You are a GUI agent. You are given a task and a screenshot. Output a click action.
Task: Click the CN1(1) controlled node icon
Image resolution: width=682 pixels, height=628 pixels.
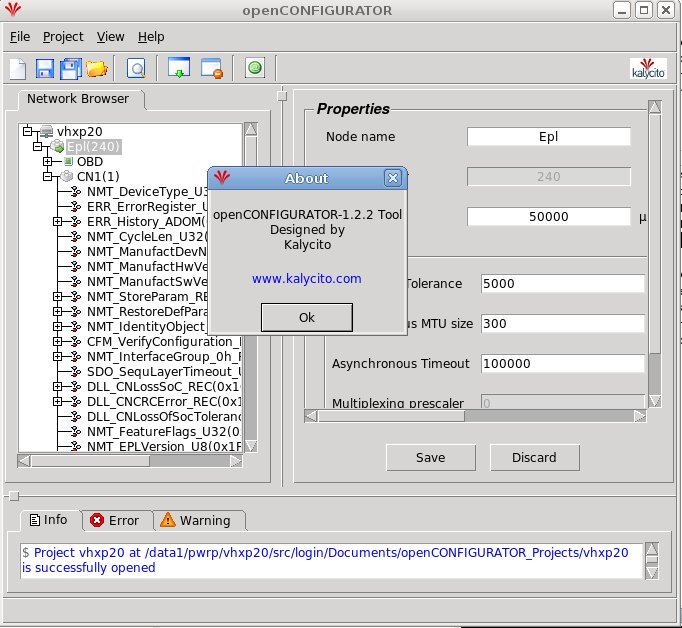67,176
